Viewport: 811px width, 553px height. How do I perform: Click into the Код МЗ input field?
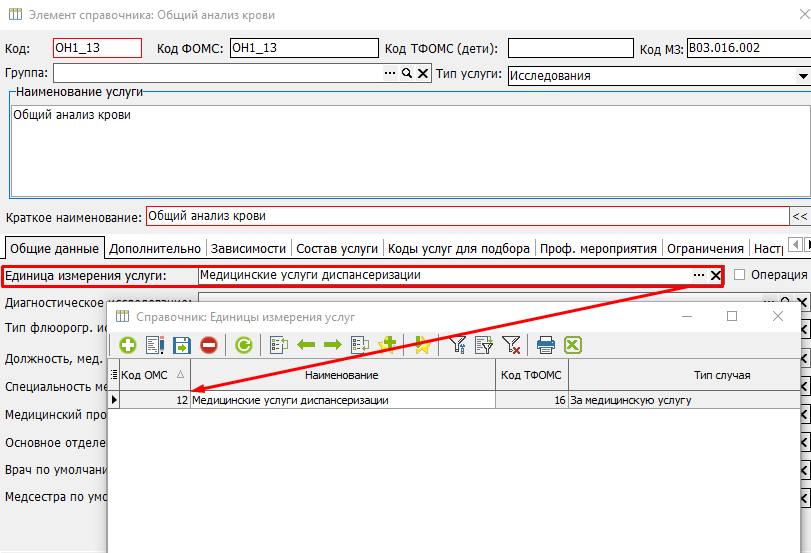745,48
